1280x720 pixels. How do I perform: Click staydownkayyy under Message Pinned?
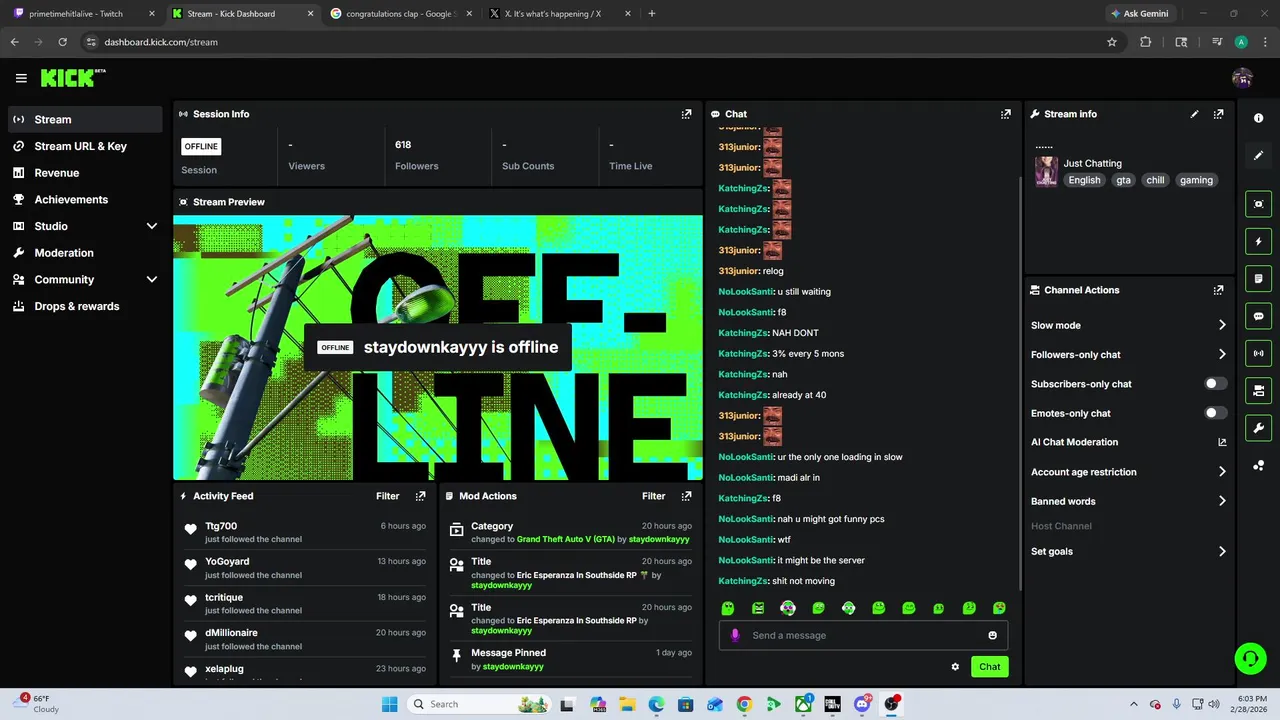tap(513, 667)
